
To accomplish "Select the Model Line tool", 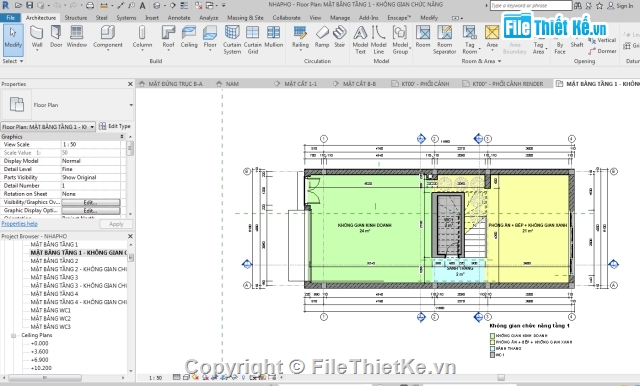I will click(378, 40).
